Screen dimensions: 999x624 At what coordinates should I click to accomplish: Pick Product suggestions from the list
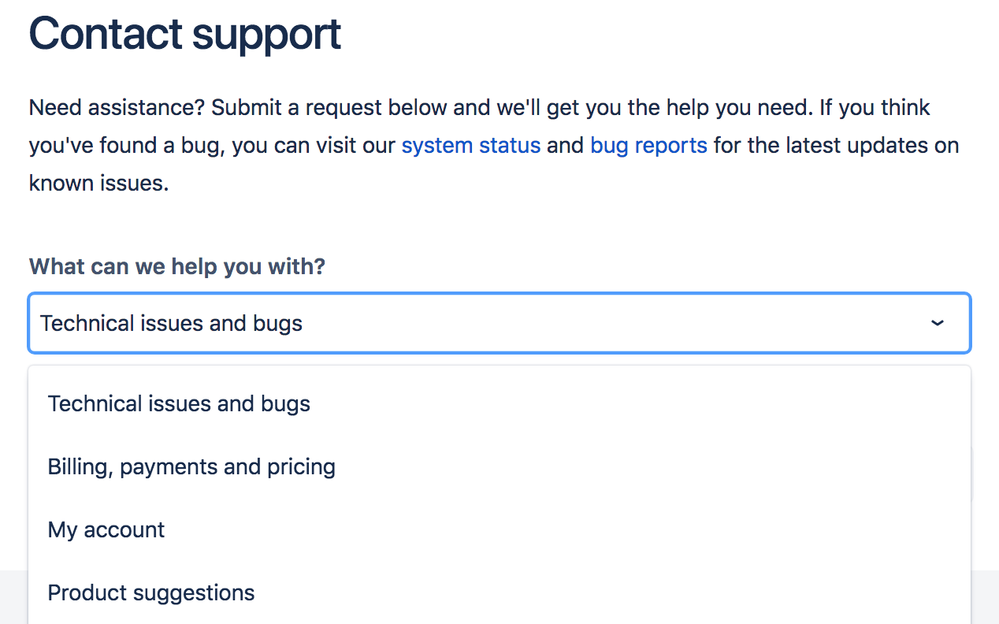[151, 593]
